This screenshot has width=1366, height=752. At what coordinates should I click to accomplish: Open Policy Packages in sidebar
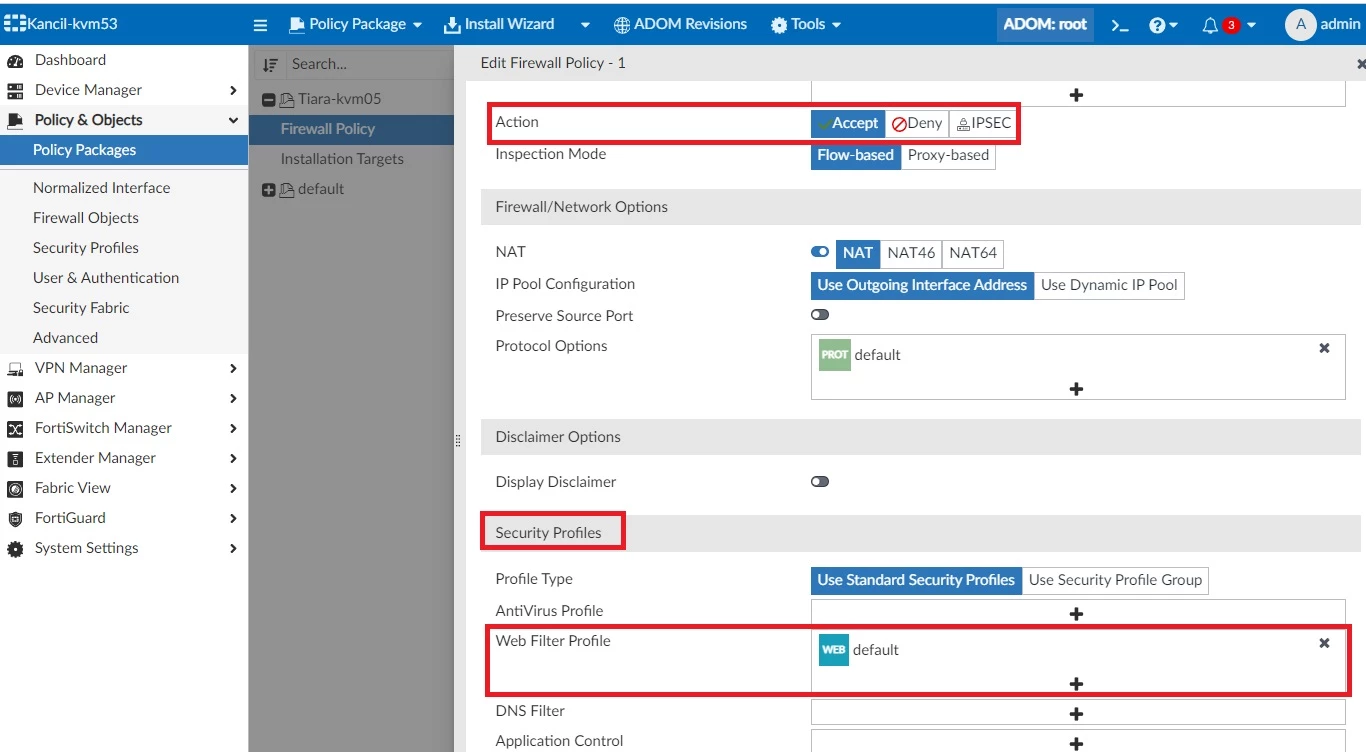click(x=124, y=150)
